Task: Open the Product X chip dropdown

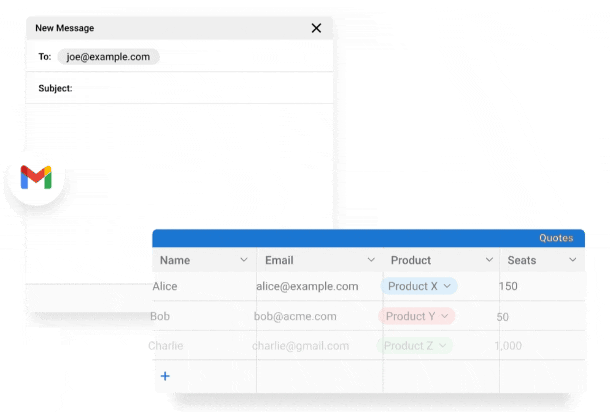Action: pyautogui.click(x=447, y=286)
